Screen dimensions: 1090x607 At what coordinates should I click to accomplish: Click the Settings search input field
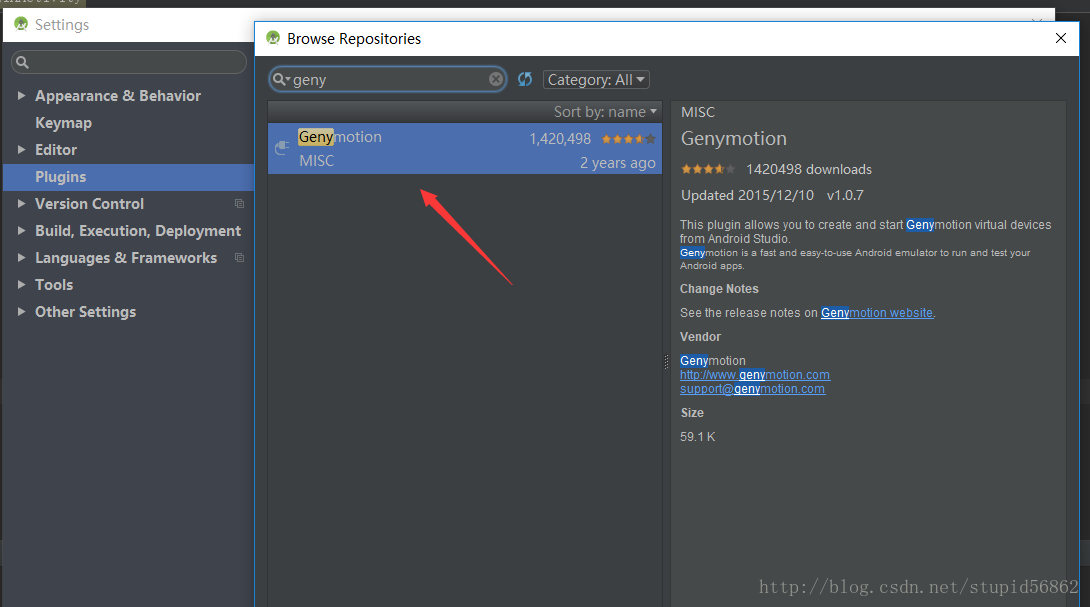(129, 63)
